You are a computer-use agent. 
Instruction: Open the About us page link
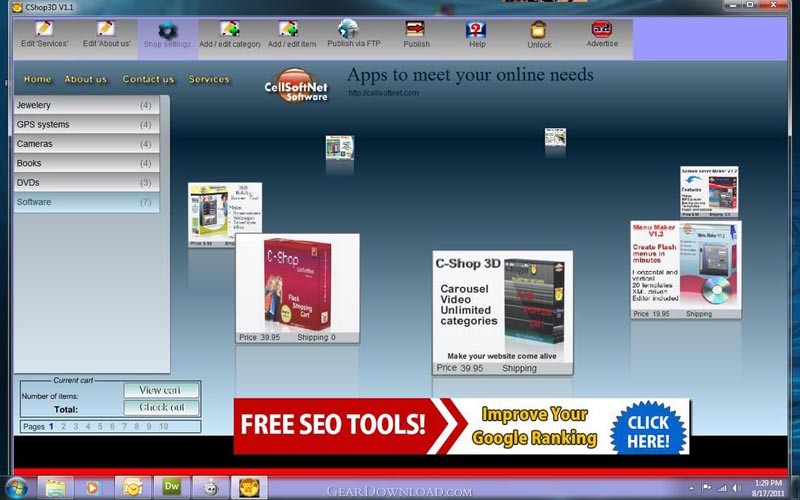click(x=86, y=79)
